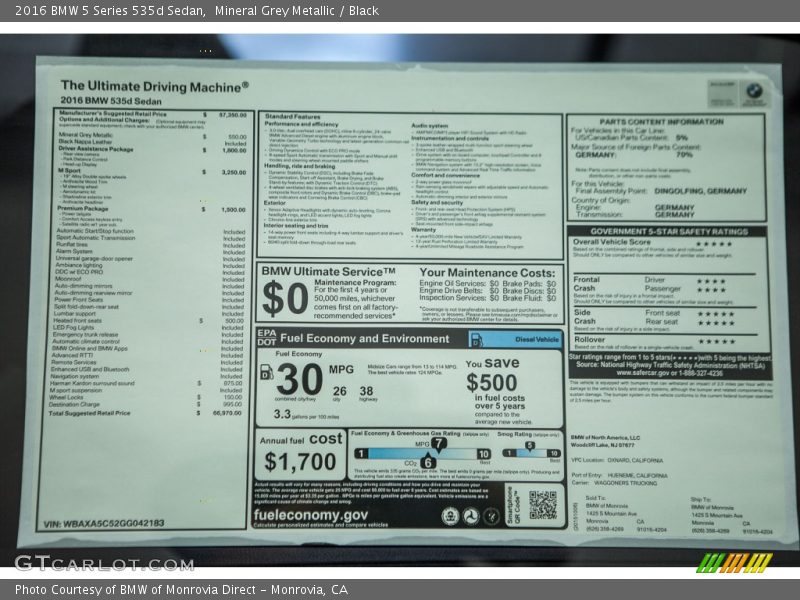Click the BMW Ultimate Service heading

(322, 272)
